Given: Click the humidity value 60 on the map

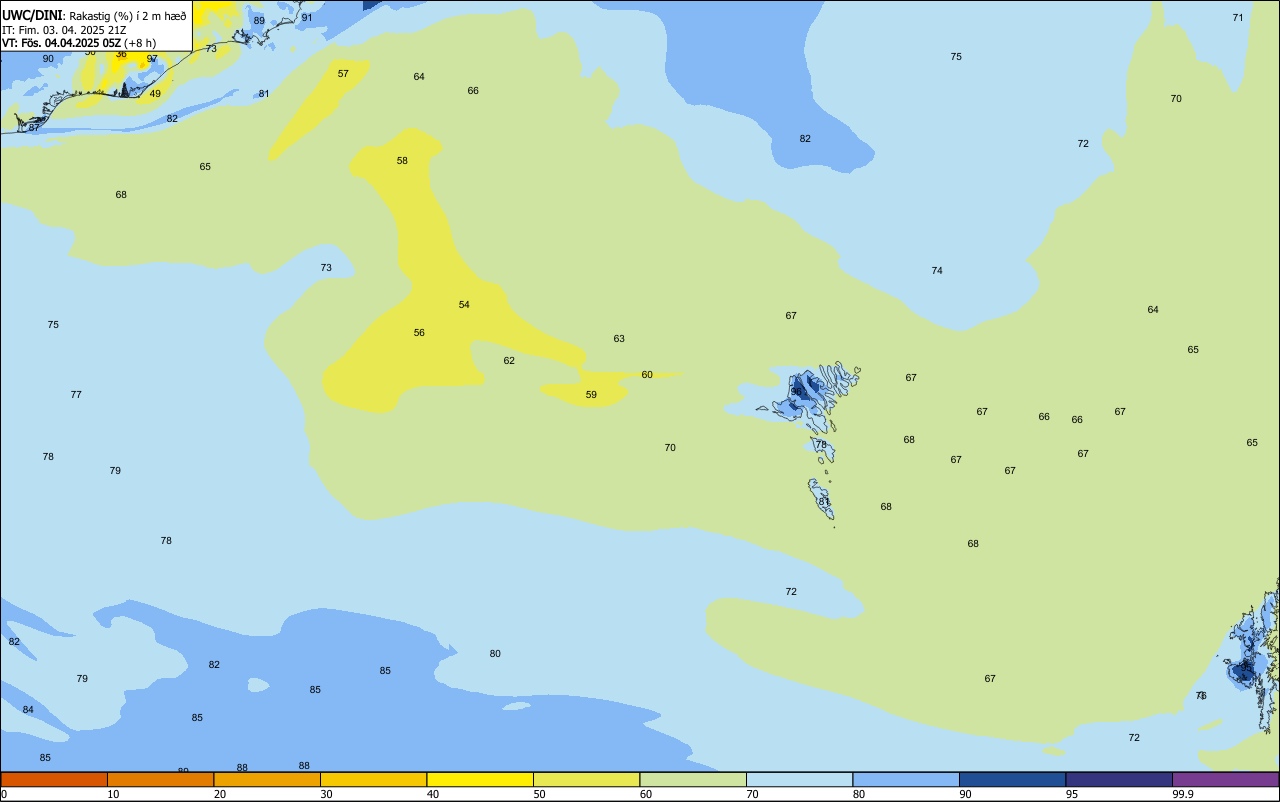Looking at the screenshot, I should click(x=647, y=375).
